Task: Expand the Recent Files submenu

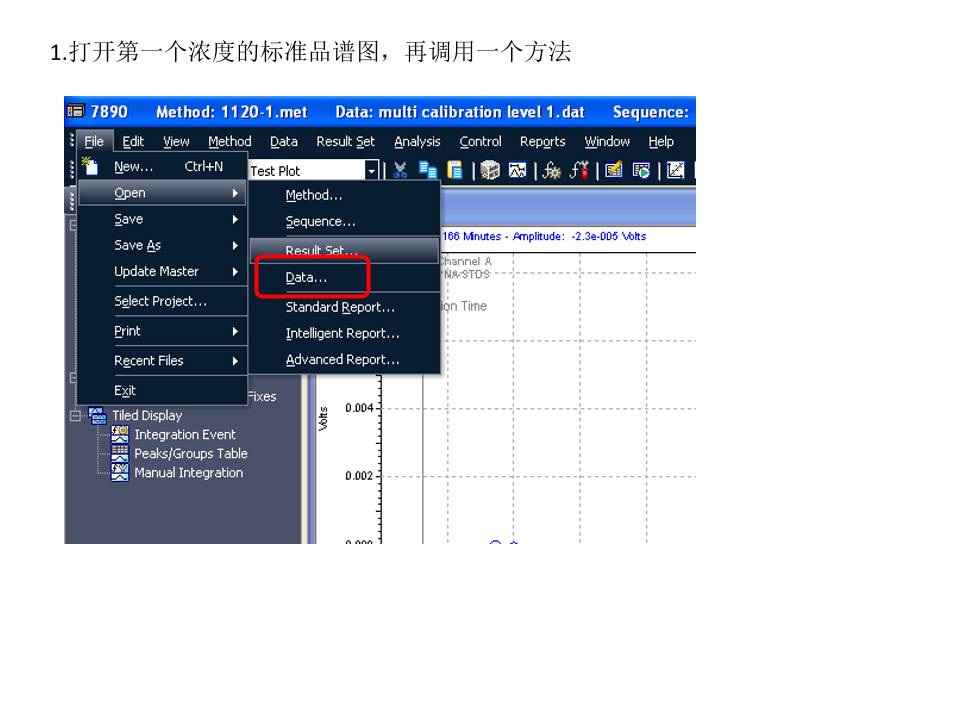Action: [162, 361]
